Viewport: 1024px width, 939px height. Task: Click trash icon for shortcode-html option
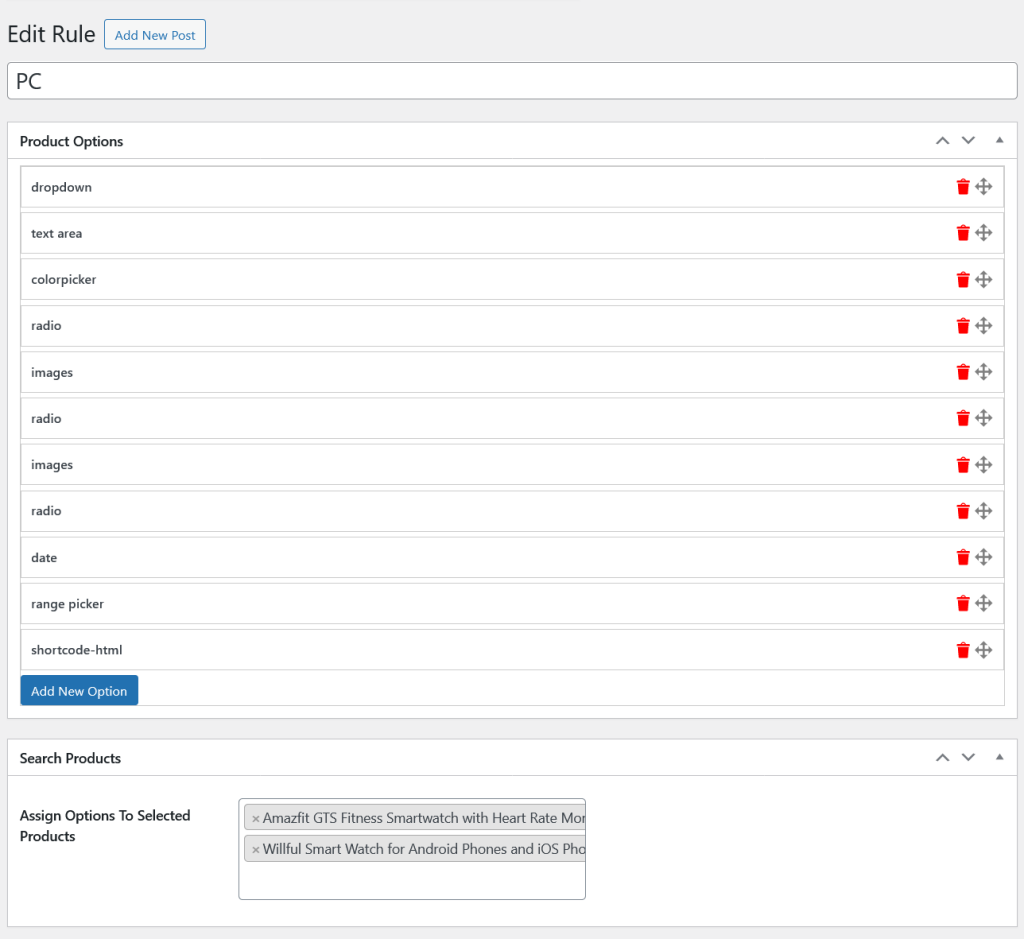coord(963,650)
